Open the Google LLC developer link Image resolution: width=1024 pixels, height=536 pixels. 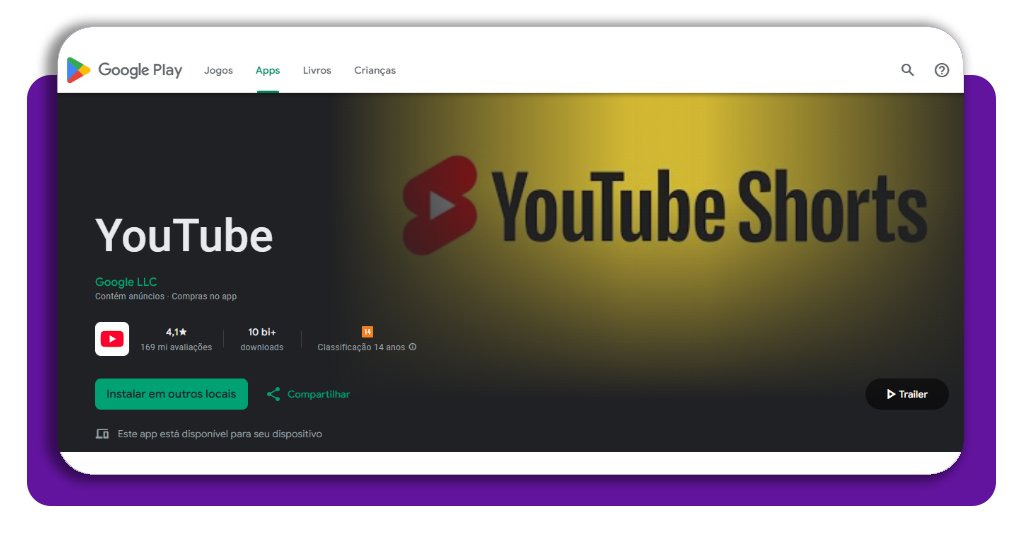point(126,282)
